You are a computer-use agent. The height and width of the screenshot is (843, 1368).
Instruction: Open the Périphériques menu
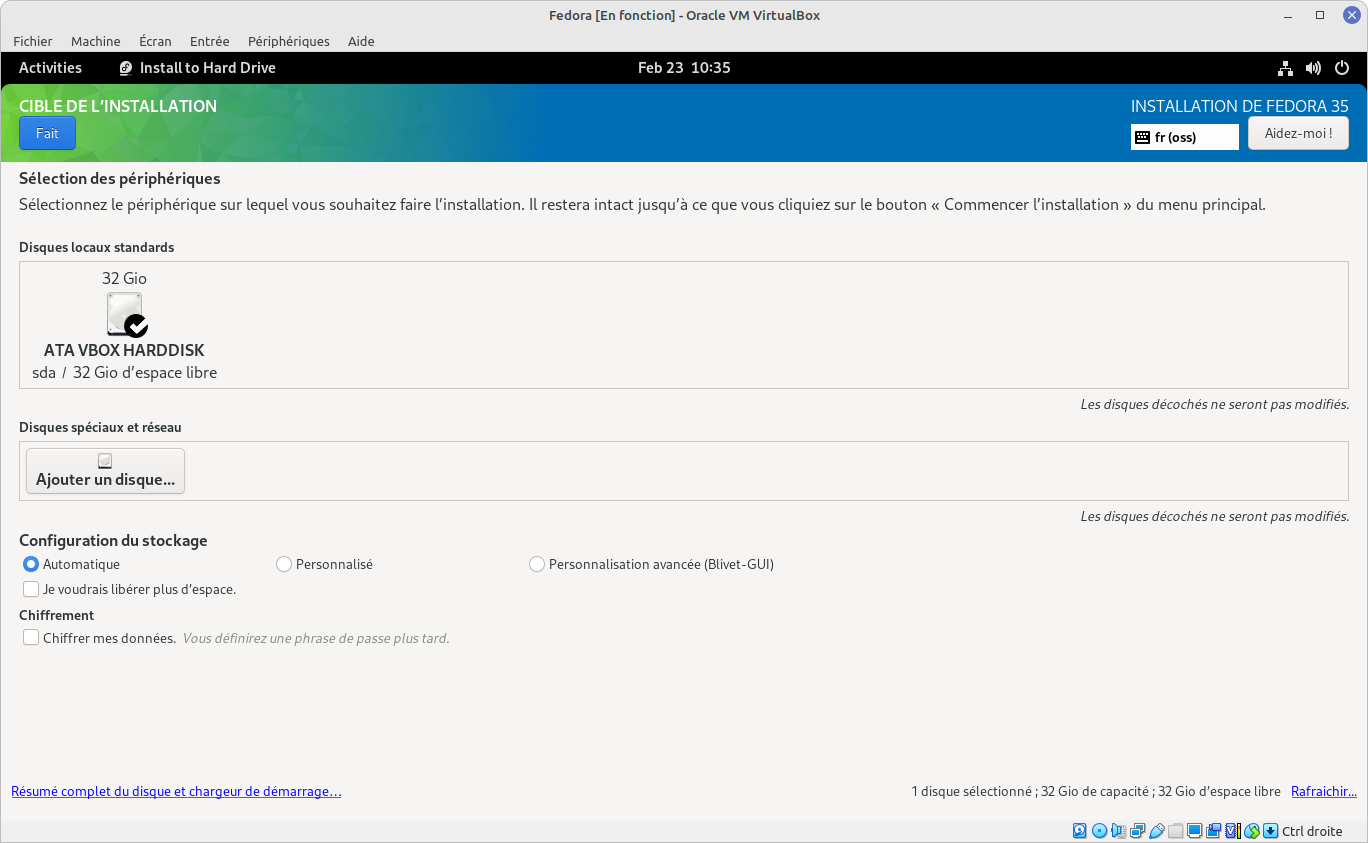click(x=289, y=41)
